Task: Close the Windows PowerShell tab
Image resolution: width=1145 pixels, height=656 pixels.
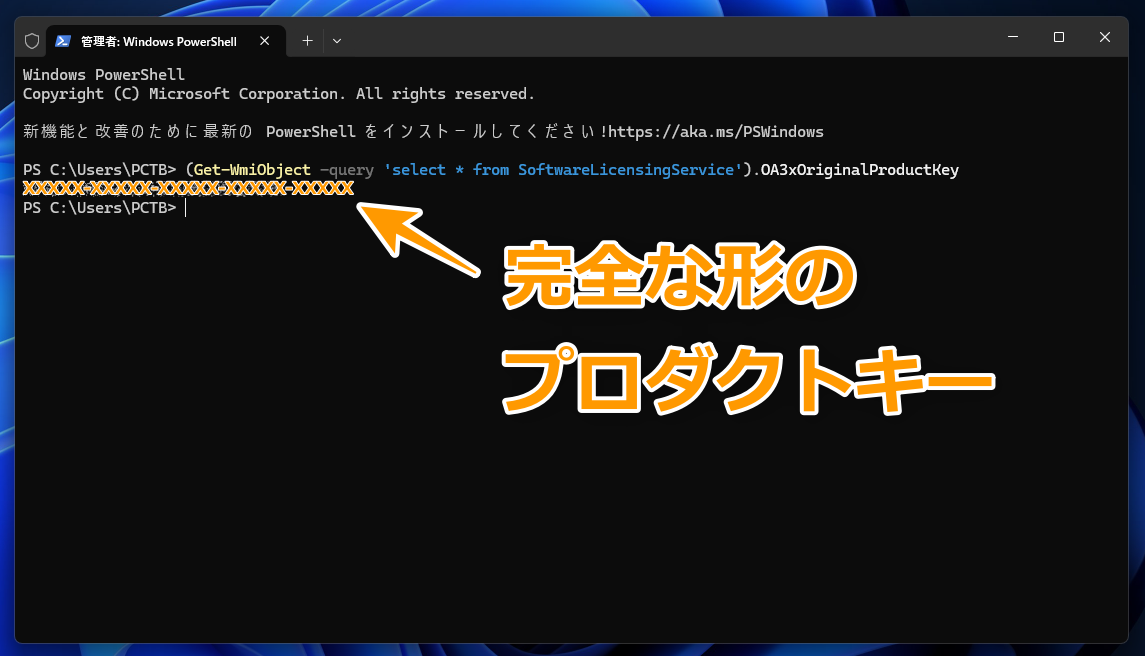Action: (264, 41)
